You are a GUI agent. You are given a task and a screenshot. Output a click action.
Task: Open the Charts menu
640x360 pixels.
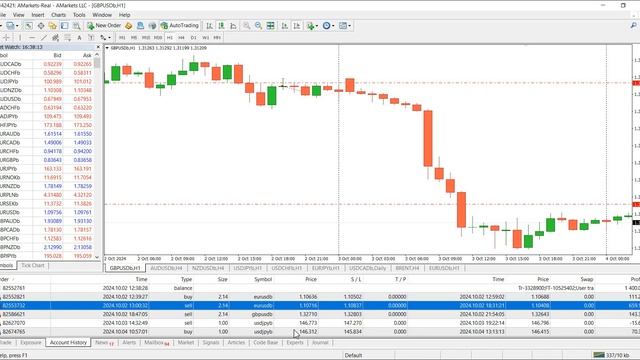pos(58,15)
